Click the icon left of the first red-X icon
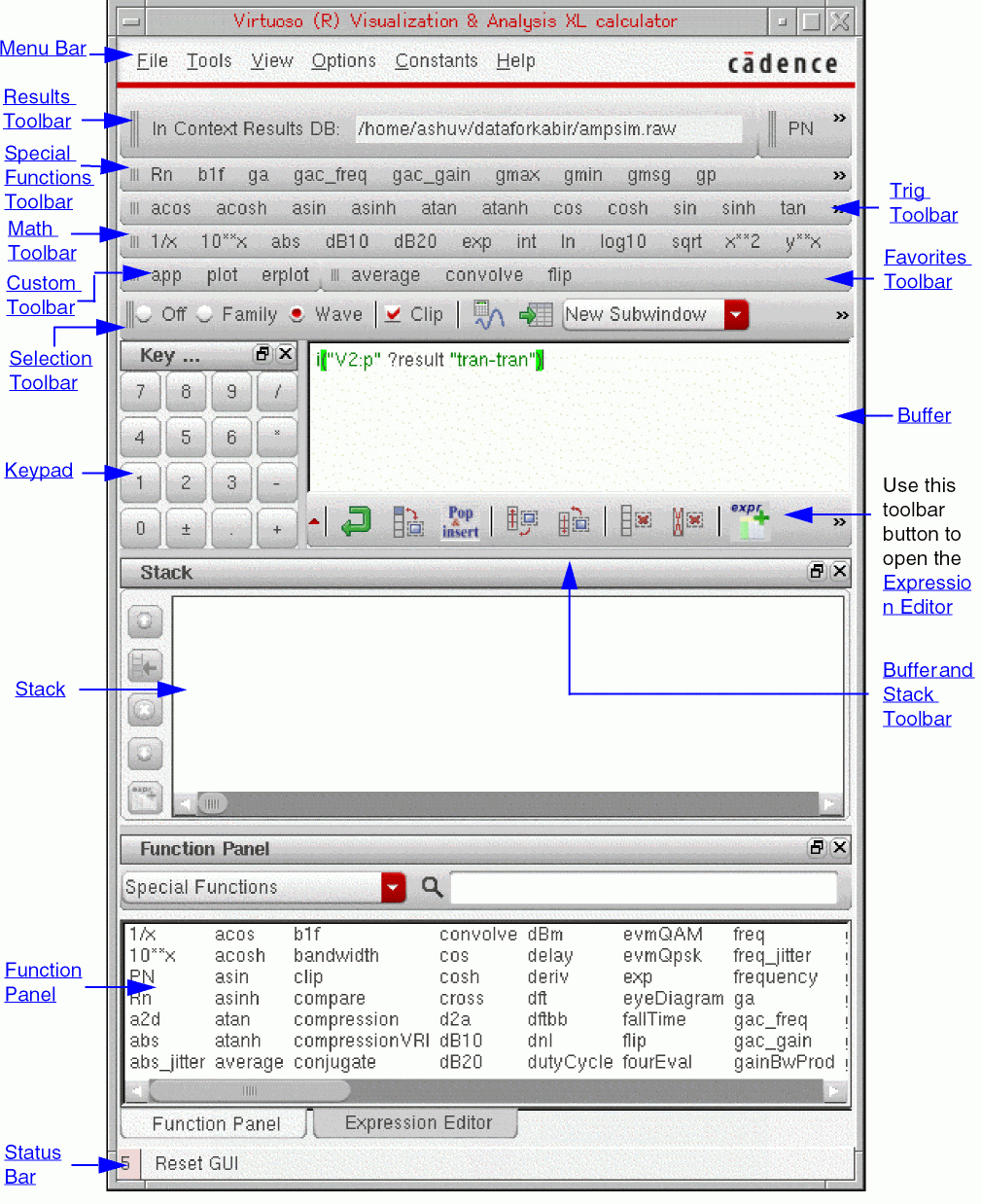This screenshot has width=981, height=1204. click(x=574, y=521)
